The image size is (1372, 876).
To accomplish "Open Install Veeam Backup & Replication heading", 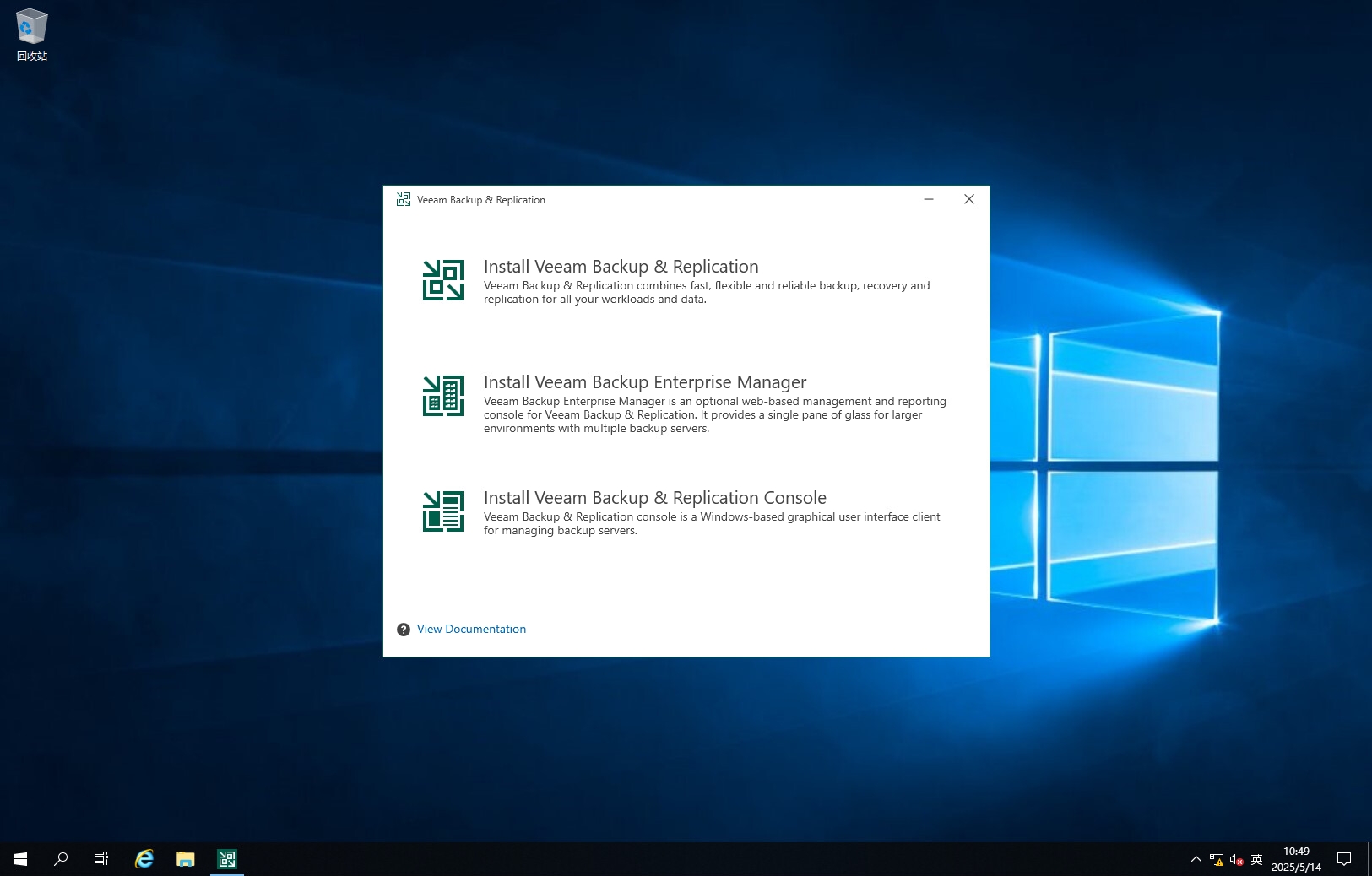I will coord(621,267).
